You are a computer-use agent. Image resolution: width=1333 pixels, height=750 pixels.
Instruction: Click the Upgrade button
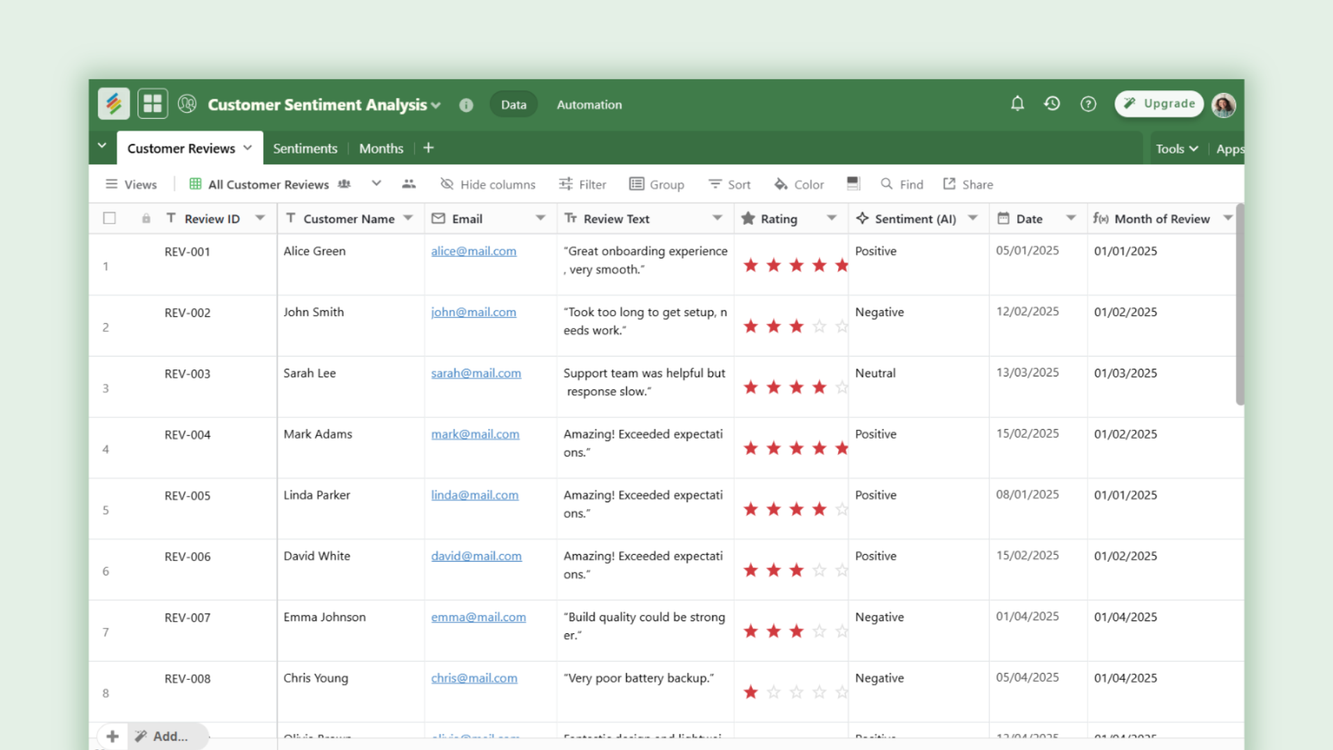[1159, 103]
